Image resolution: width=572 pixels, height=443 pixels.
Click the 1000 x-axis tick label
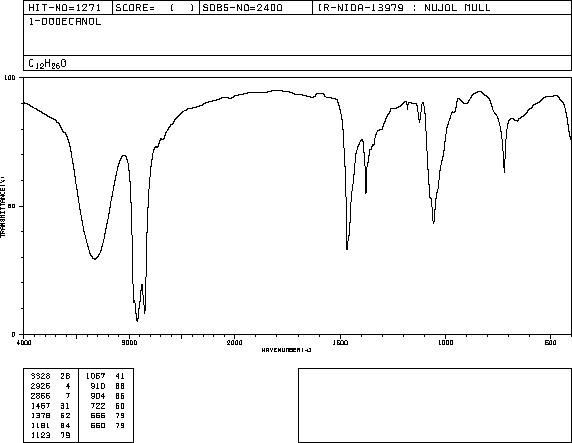click(x=445, y=342)
